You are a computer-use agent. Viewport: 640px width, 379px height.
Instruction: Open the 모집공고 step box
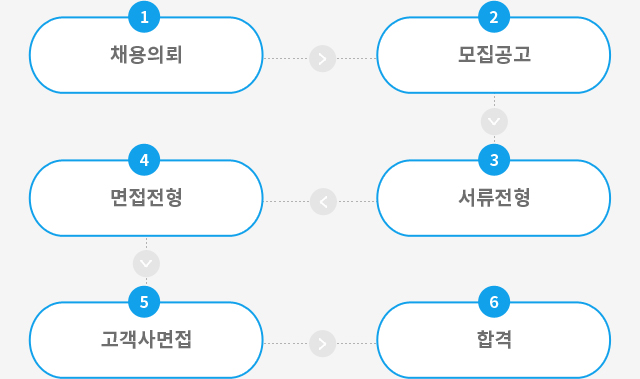(493, 55)
